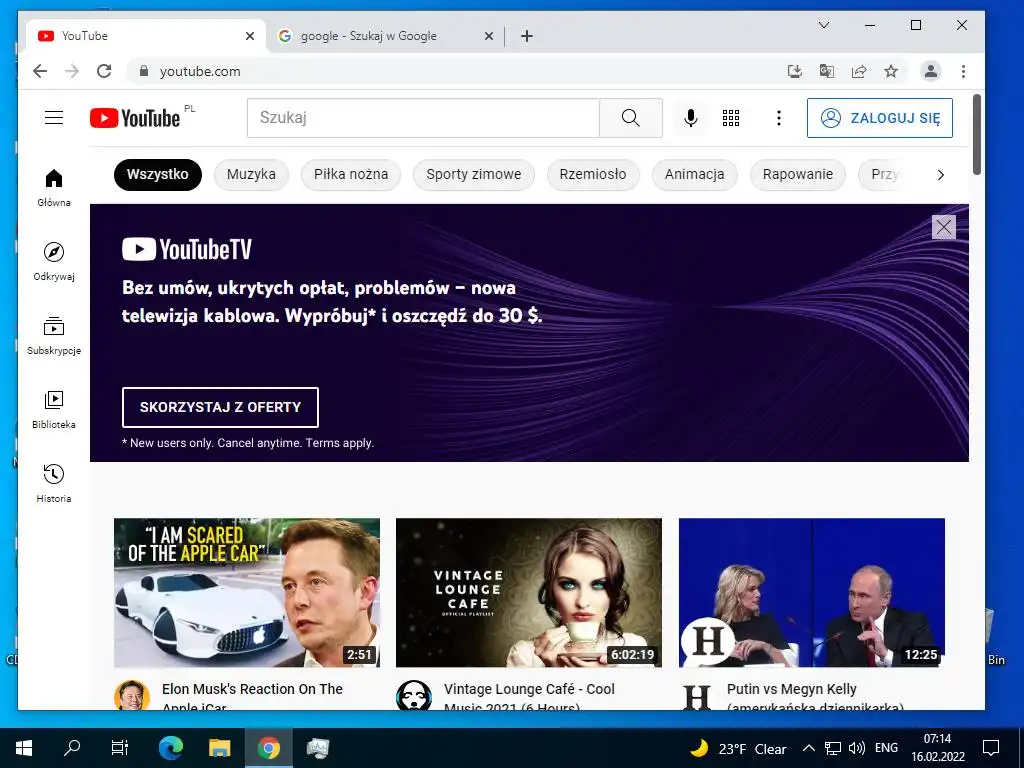Viewport: 1024px width, 768px height.
Task: Open the Windows Start menu
Action: point(24,748)
